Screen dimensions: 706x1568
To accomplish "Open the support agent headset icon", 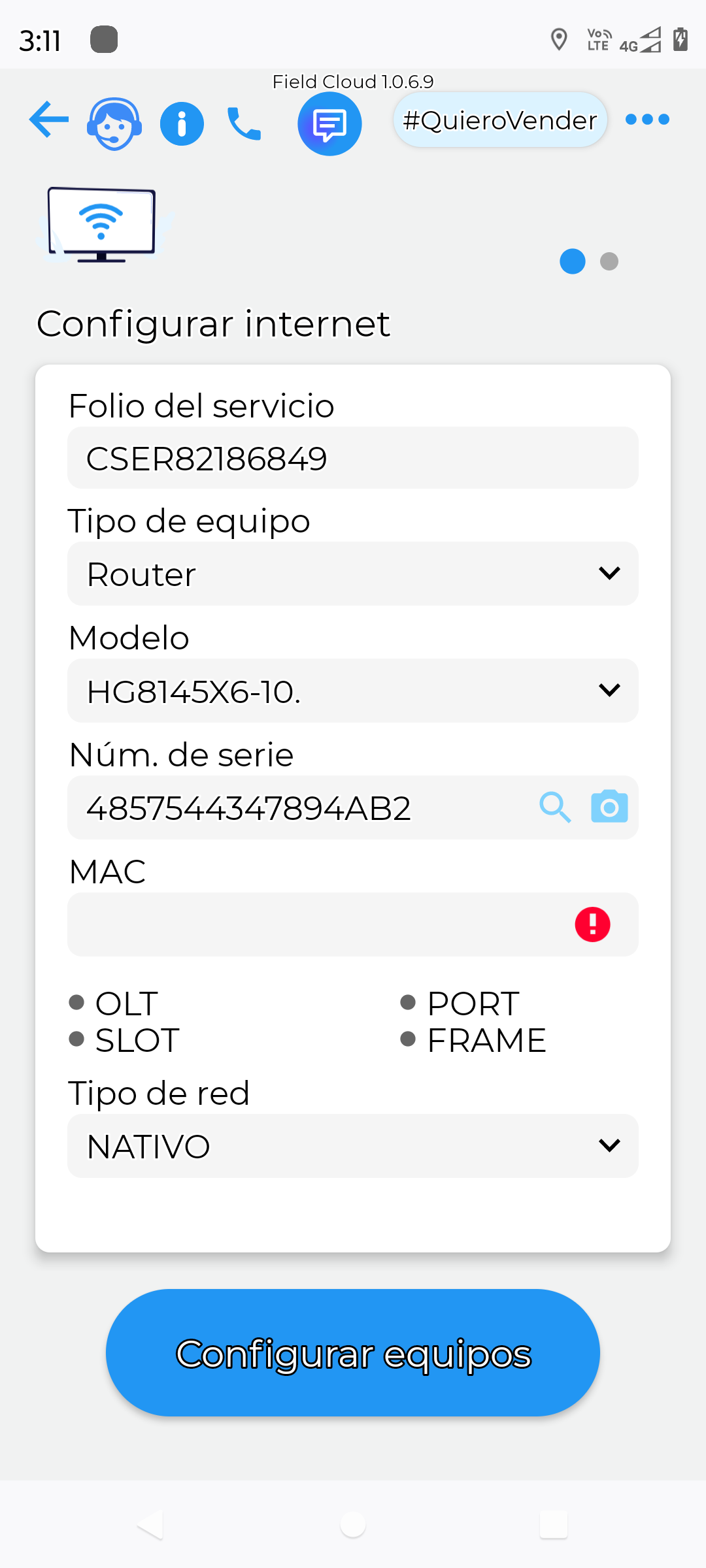I will pos(114,123).
